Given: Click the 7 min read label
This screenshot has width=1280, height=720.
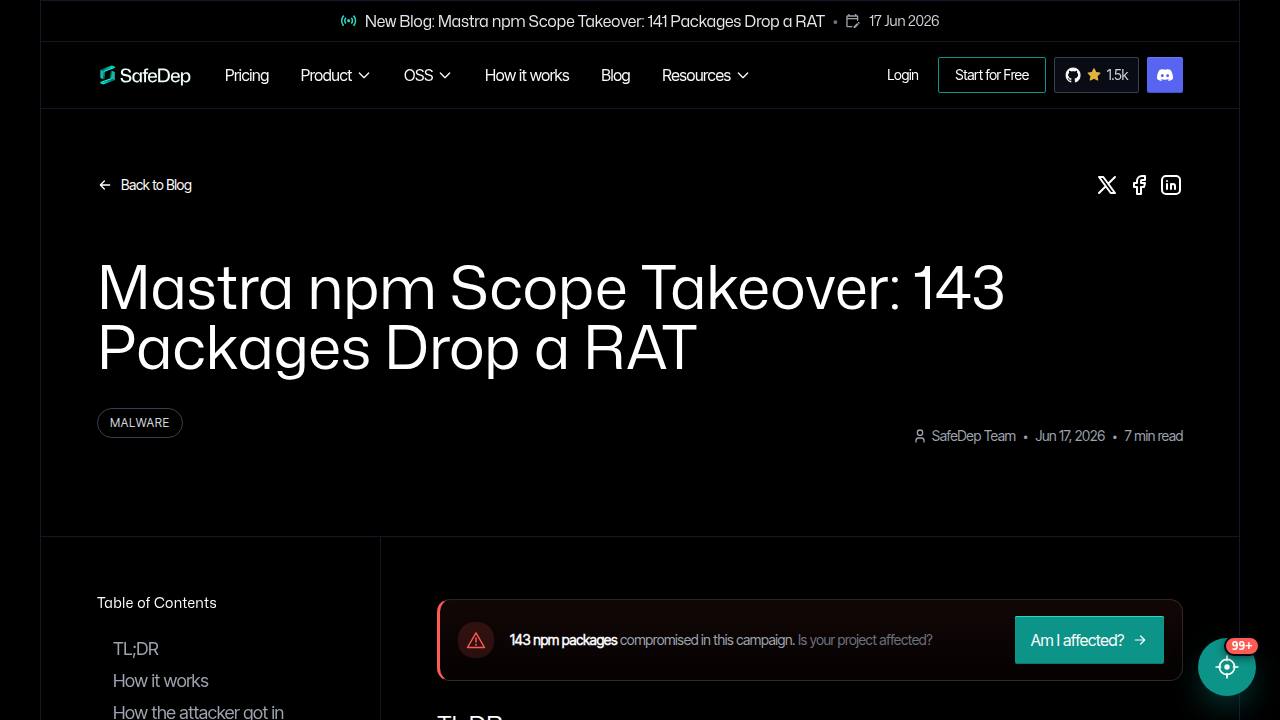Looking at the screenshot, I should click(1153, 436).
